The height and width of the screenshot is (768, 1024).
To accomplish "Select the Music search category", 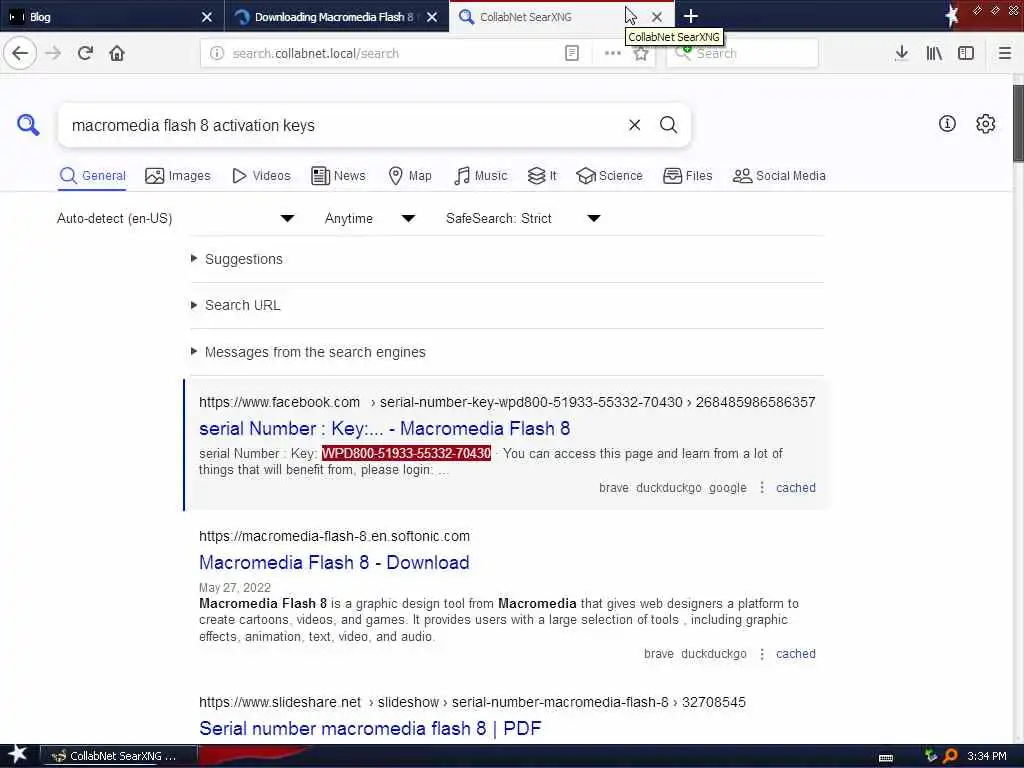I will [x=480, y=176].
